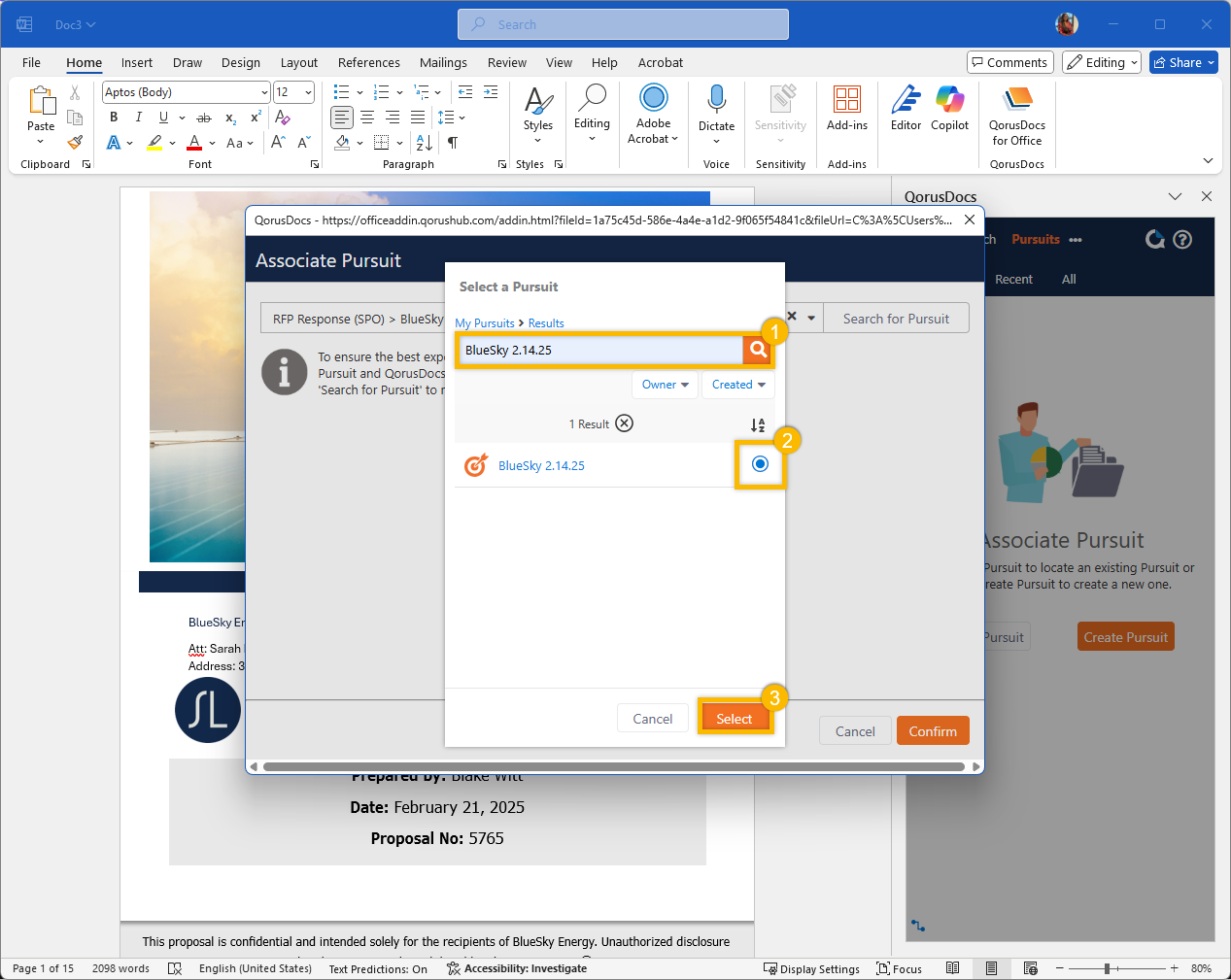
Task: Open the Editor proofing tool
Action: pyautogui.click(x=906, y=109)
